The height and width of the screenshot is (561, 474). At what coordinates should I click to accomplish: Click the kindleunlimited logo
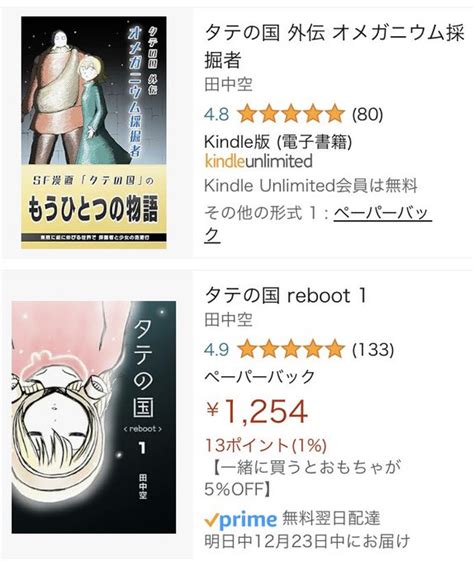[258, 161]
